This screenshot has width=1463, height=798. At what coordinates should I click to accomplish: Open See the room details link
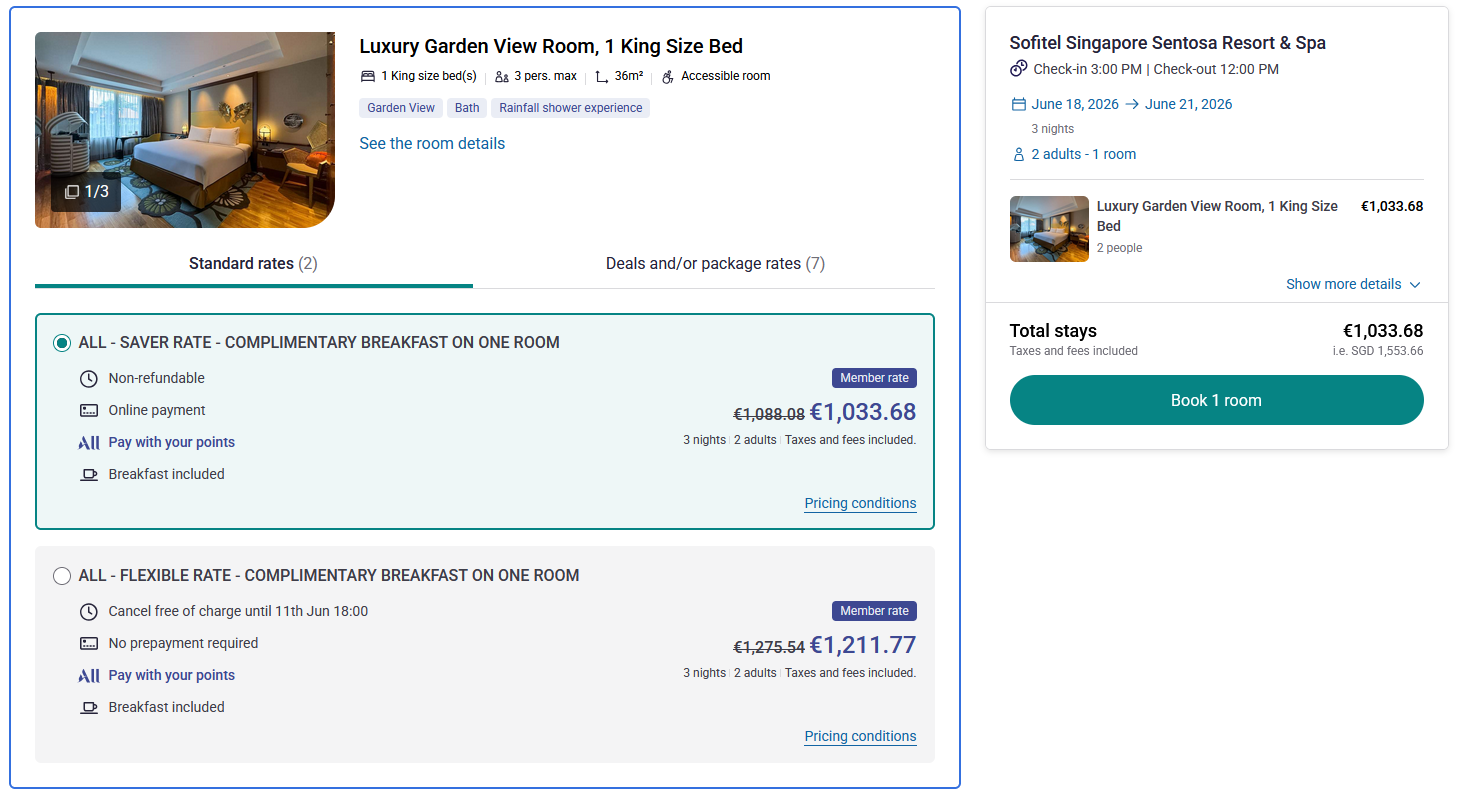coord(432,143)
